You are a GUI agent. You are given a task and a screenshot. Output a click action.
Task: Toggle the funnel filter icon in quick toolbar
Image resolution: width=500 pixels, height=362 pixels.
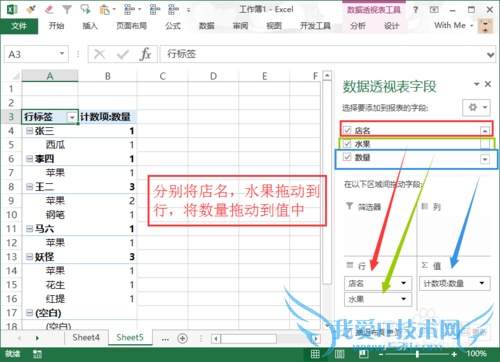click(x=67, y=9)
